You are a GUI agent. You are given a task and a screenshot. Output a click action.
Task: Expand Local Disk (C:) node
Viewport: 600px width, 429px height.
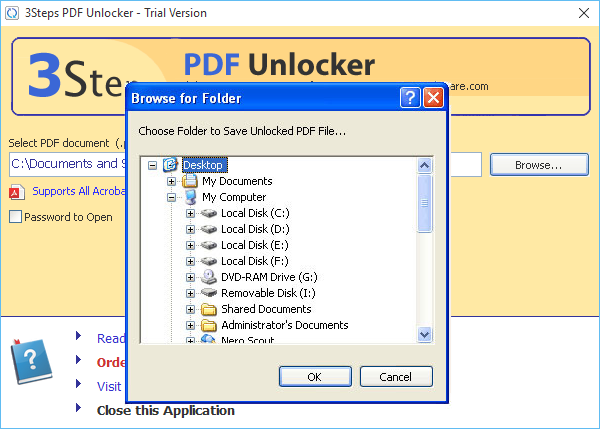(x=190, y=214)
